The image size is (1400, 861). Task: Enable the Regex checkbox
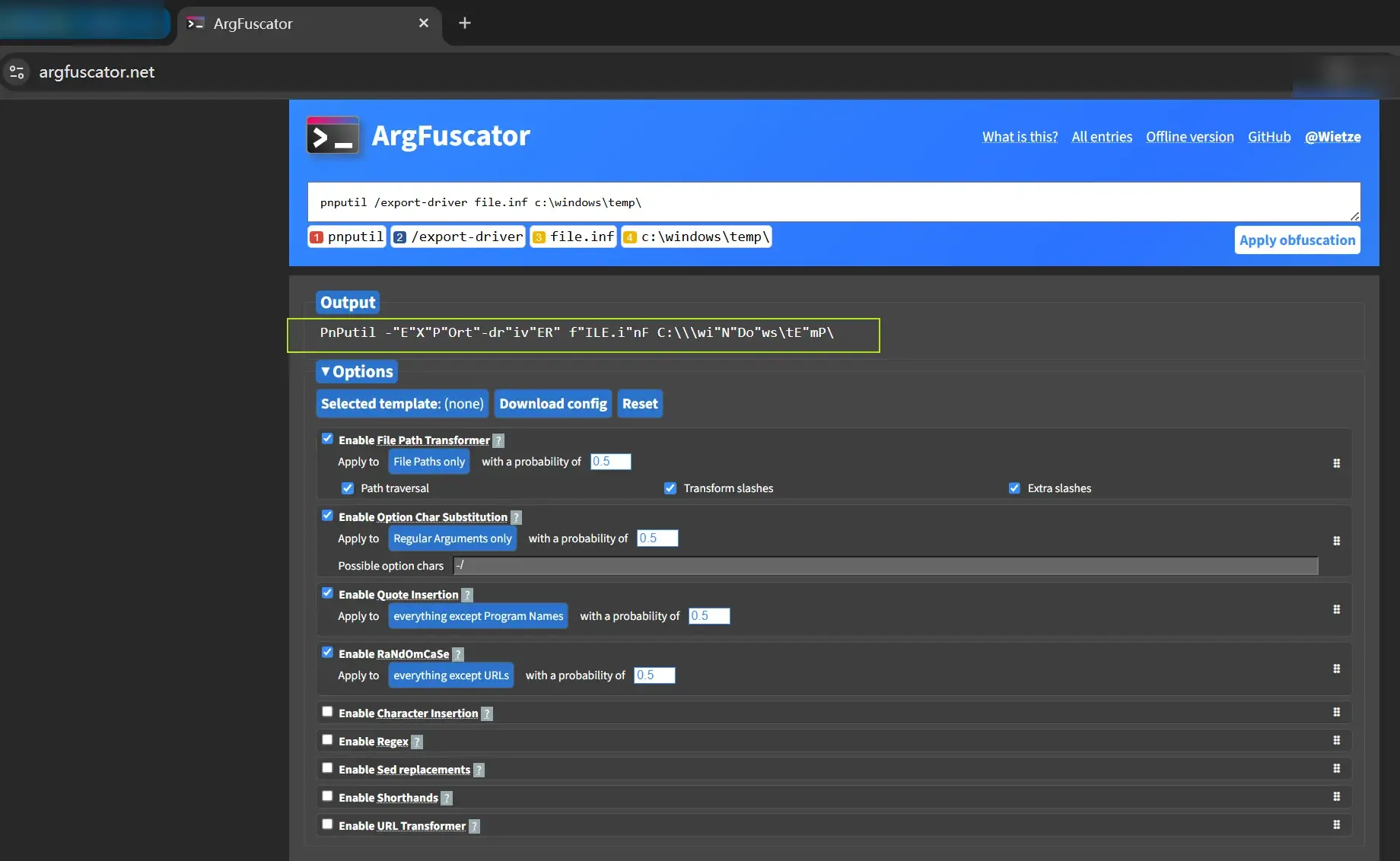coord(327,740)
